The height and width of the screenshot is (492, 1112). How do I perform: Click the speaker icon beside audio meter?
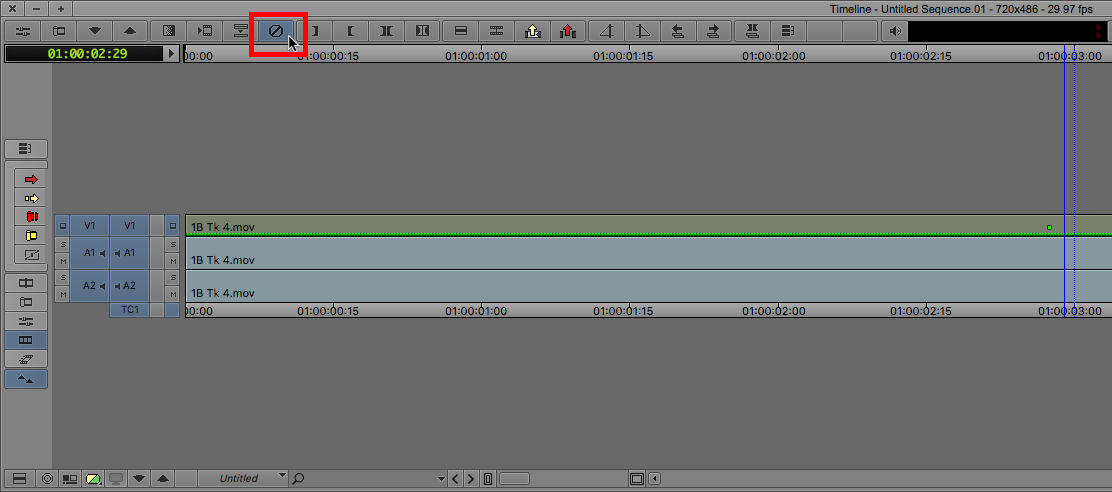[x=895, y=31]
